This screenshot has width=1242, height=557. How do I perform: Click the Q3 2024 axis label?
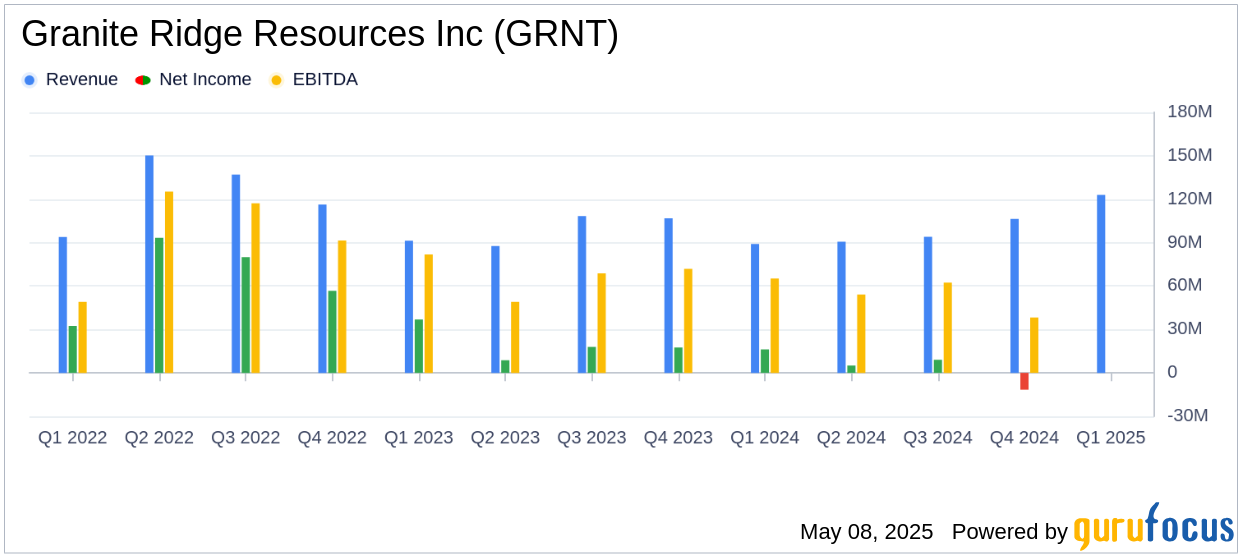[938, 438]
